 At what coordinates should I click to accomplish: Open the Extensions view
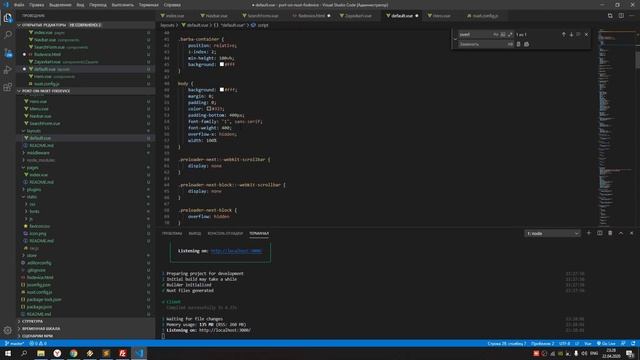tap(8, 87)
